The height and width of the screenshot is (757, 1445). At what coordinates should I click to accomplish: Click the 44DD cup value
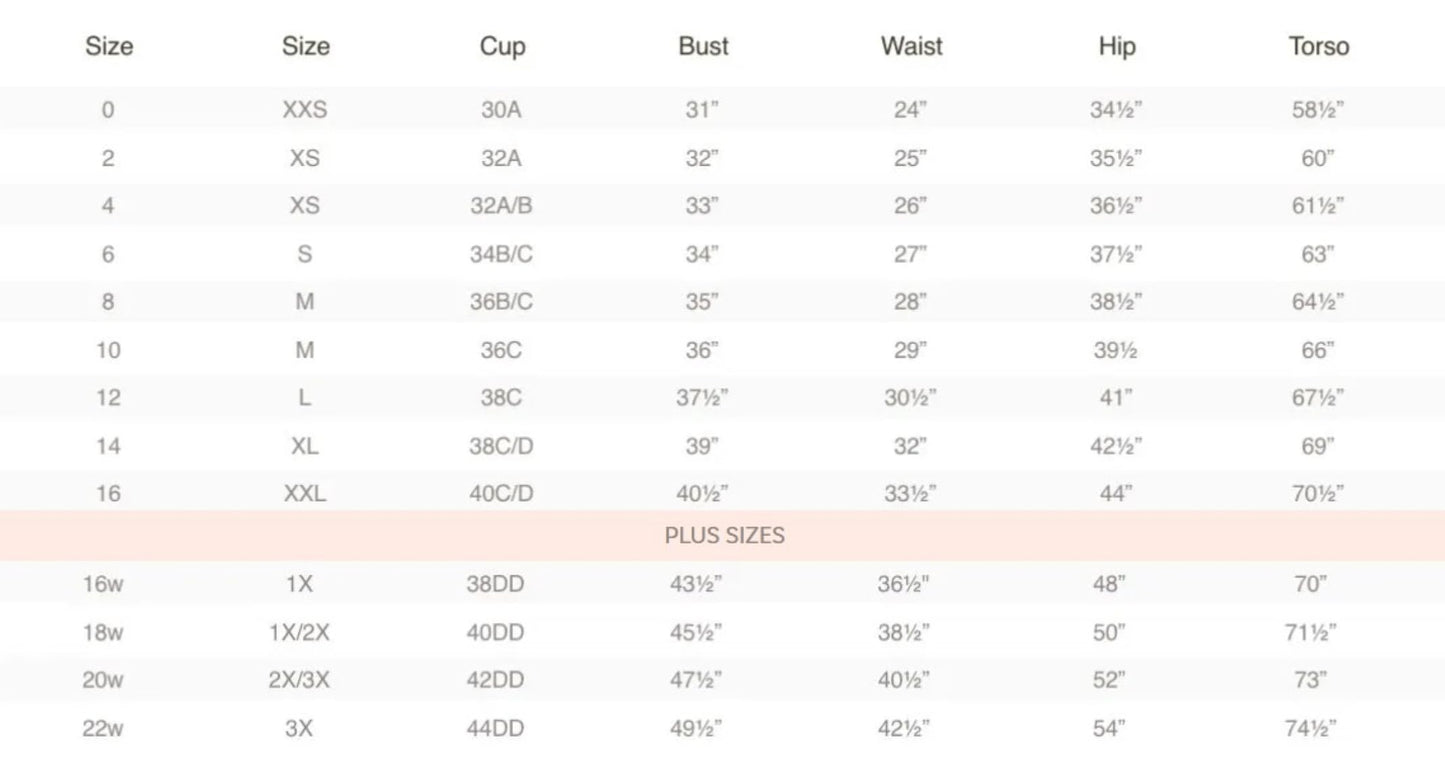(x=495, y=729)
